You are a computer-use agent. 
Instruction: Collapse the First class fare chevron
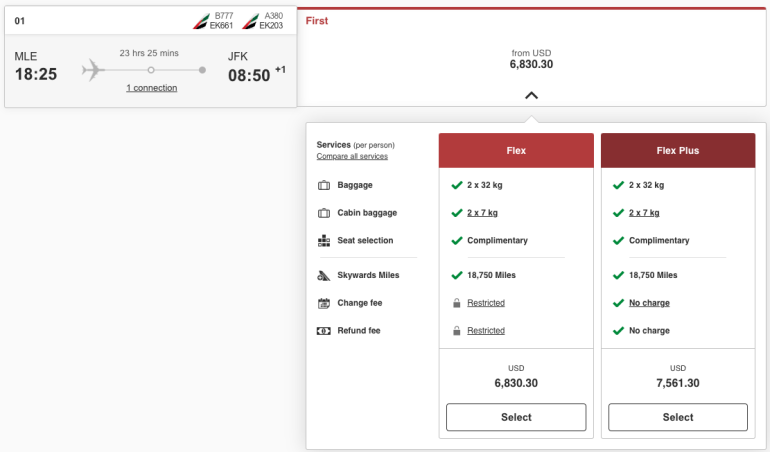[531, 95]
